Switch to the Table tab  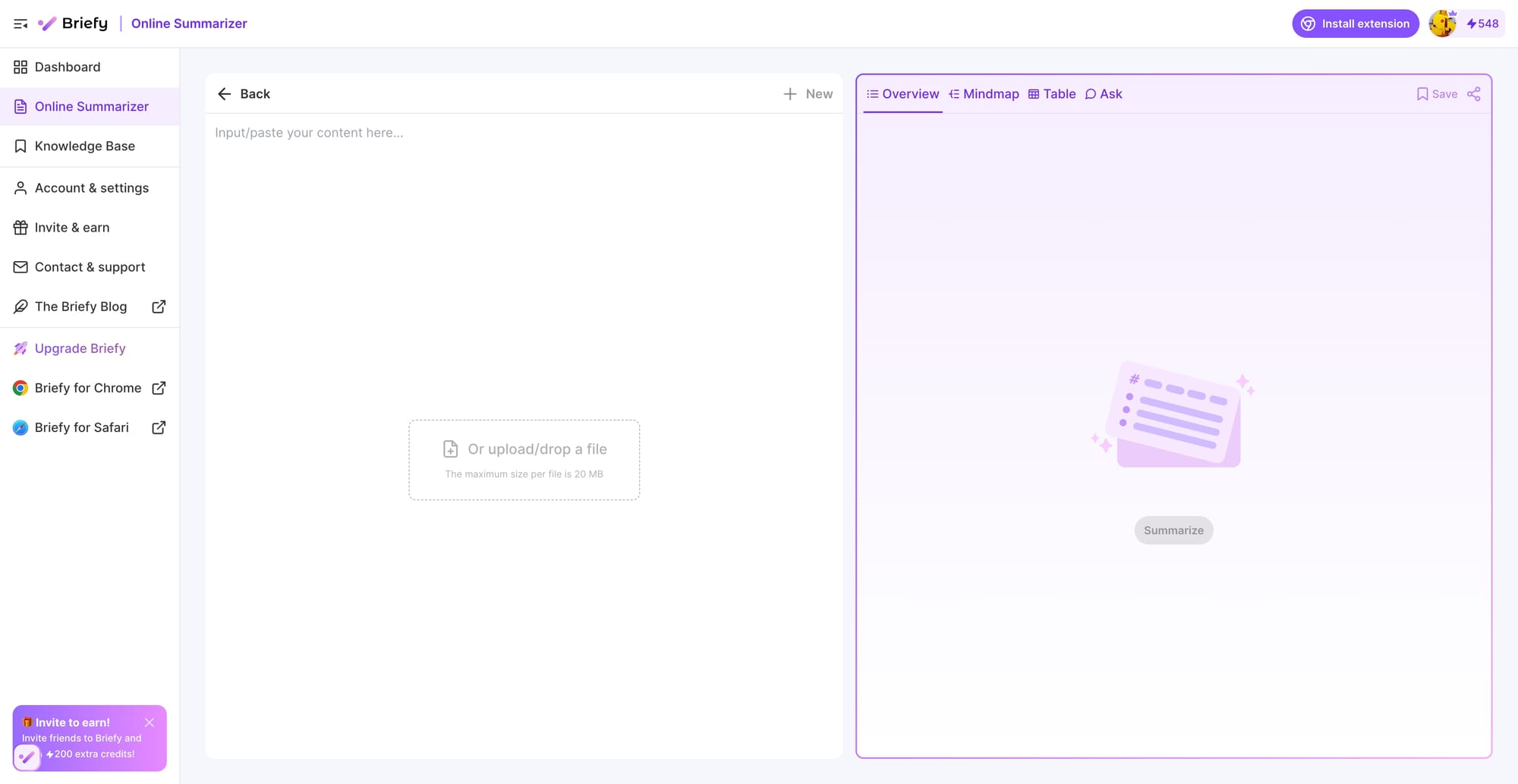1052,94
